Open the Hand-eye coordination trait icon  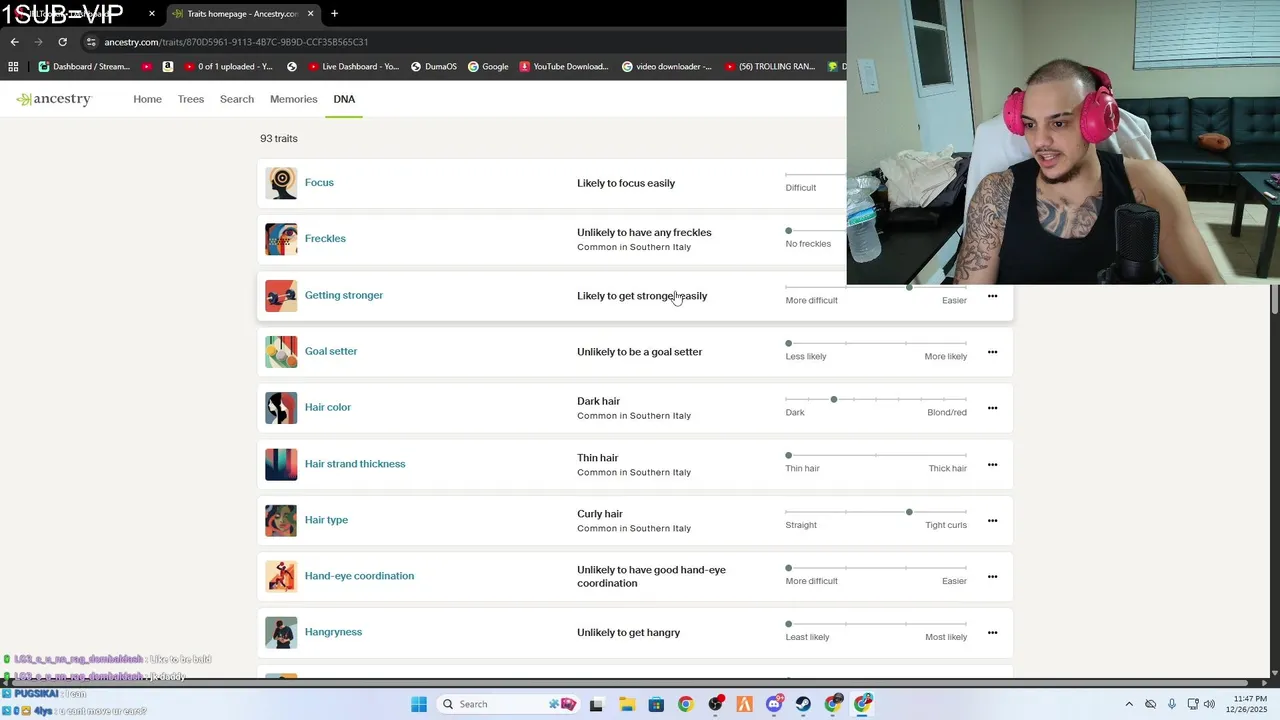point(281,576)
